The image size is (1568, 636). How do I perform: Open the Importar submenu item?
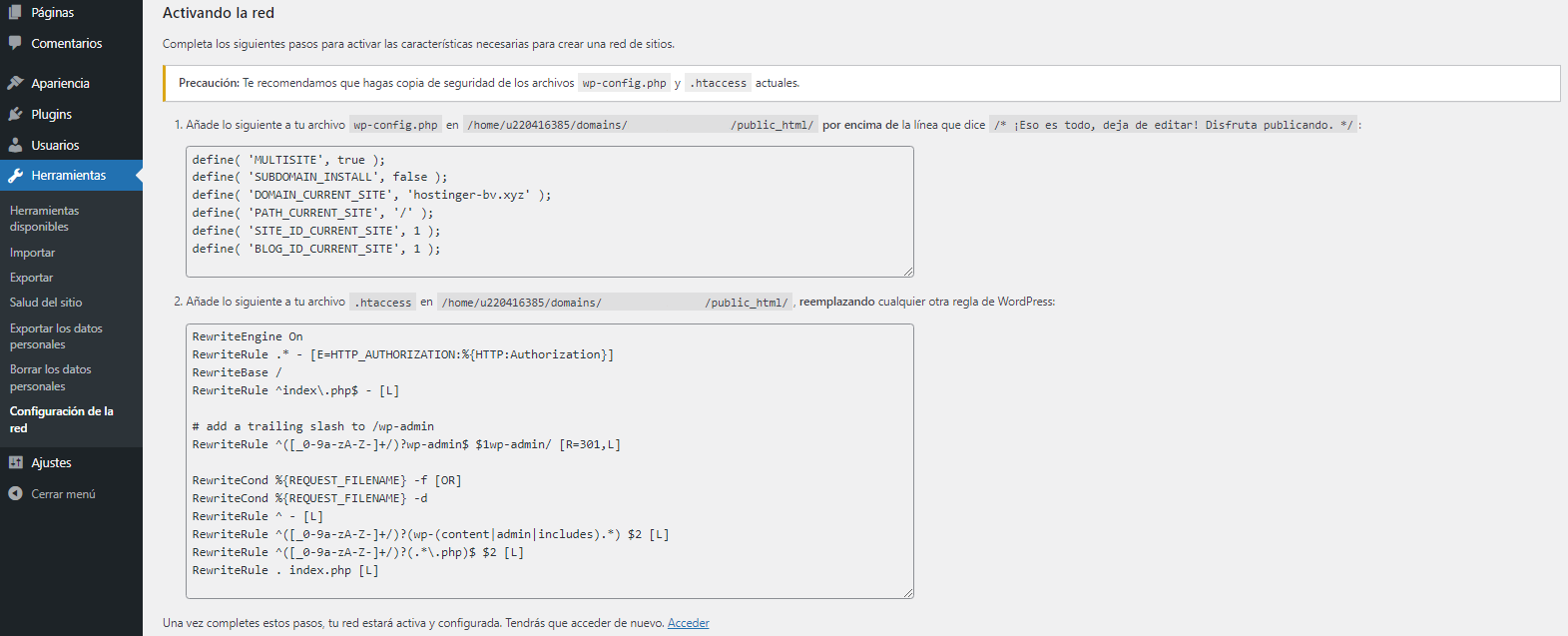(32, 253)
